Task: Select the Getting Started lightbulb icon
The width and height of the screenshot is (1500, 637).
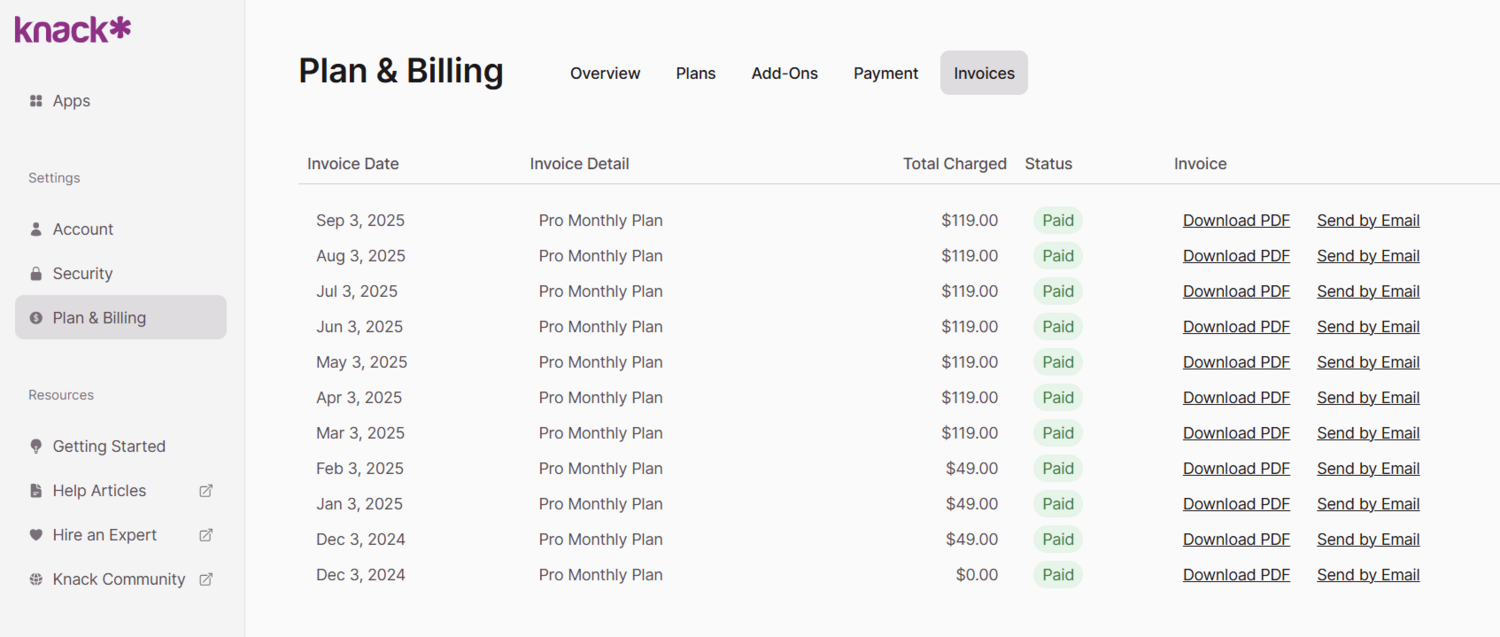Action: coord(37,446)
